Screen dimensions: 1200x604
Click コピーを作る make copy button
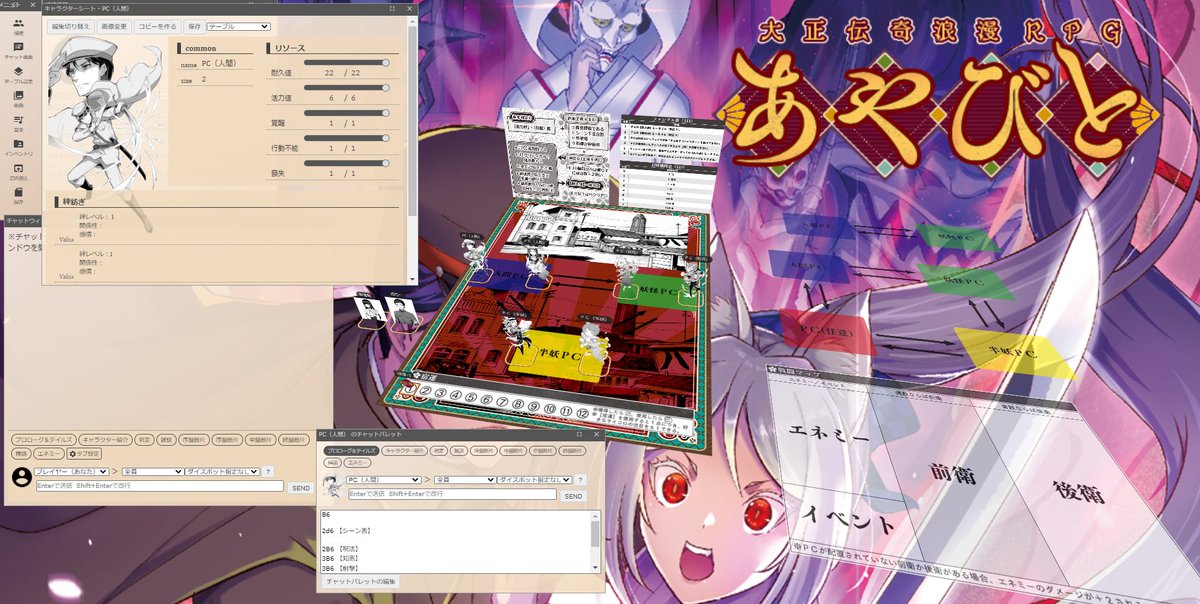[x=157, y=27]
